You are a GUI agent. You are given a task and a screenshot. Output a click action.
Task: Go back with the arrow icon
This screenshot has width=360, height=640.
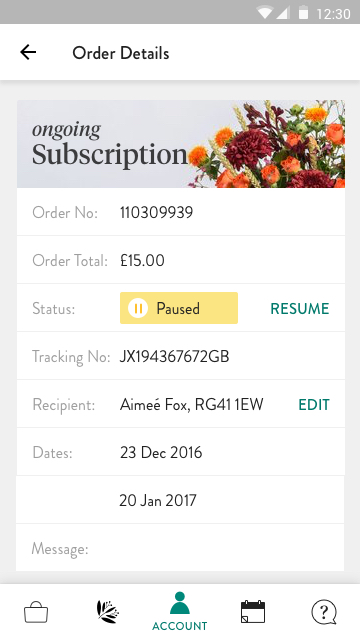click(x=28, y=52)
